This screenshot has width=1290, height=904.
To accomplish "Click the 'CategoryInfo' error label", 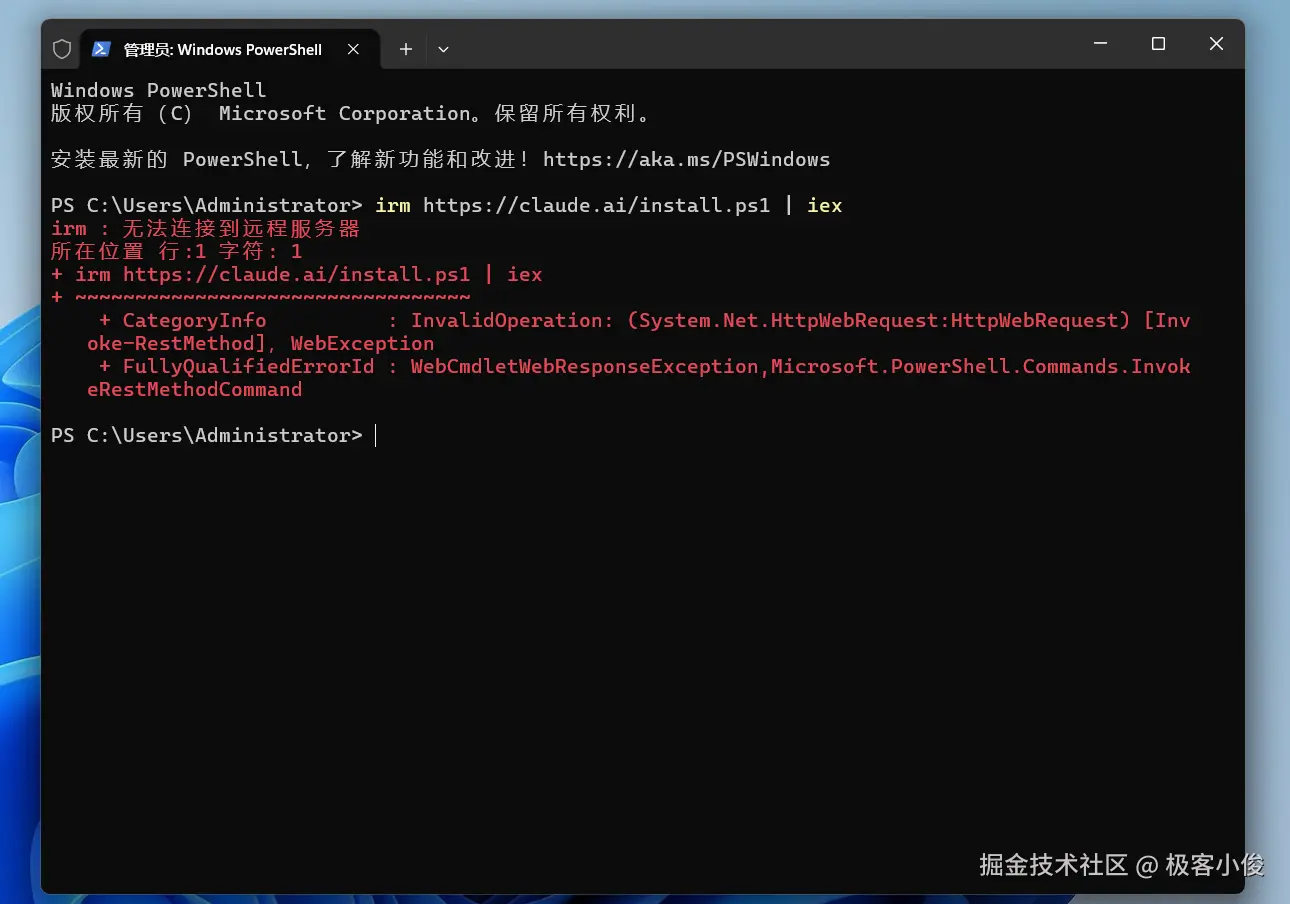I will point(194,320).
